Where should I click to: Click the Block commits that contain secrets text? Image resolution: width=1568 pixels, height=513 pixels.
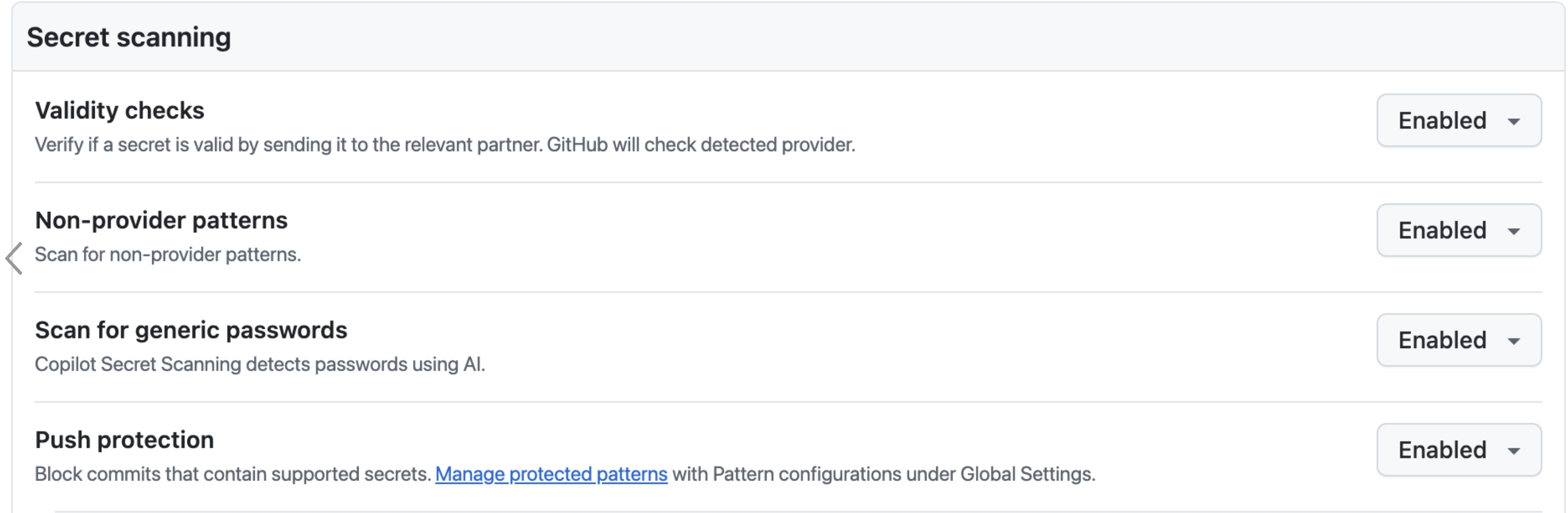pyautogui.click(x=233, y=474)
